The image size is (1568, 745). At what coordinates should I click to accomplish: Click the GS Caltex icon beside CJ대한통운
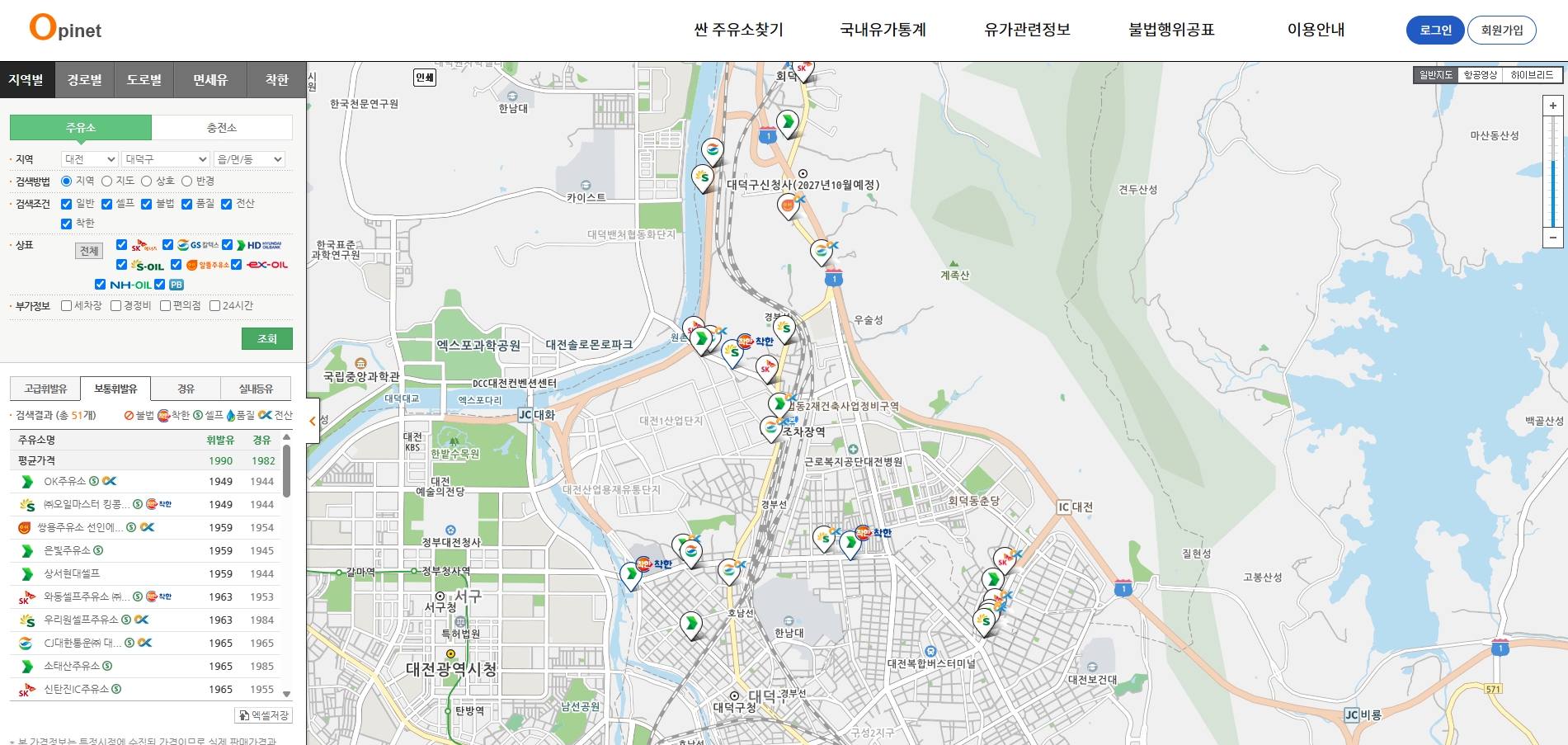pos(26,643)
